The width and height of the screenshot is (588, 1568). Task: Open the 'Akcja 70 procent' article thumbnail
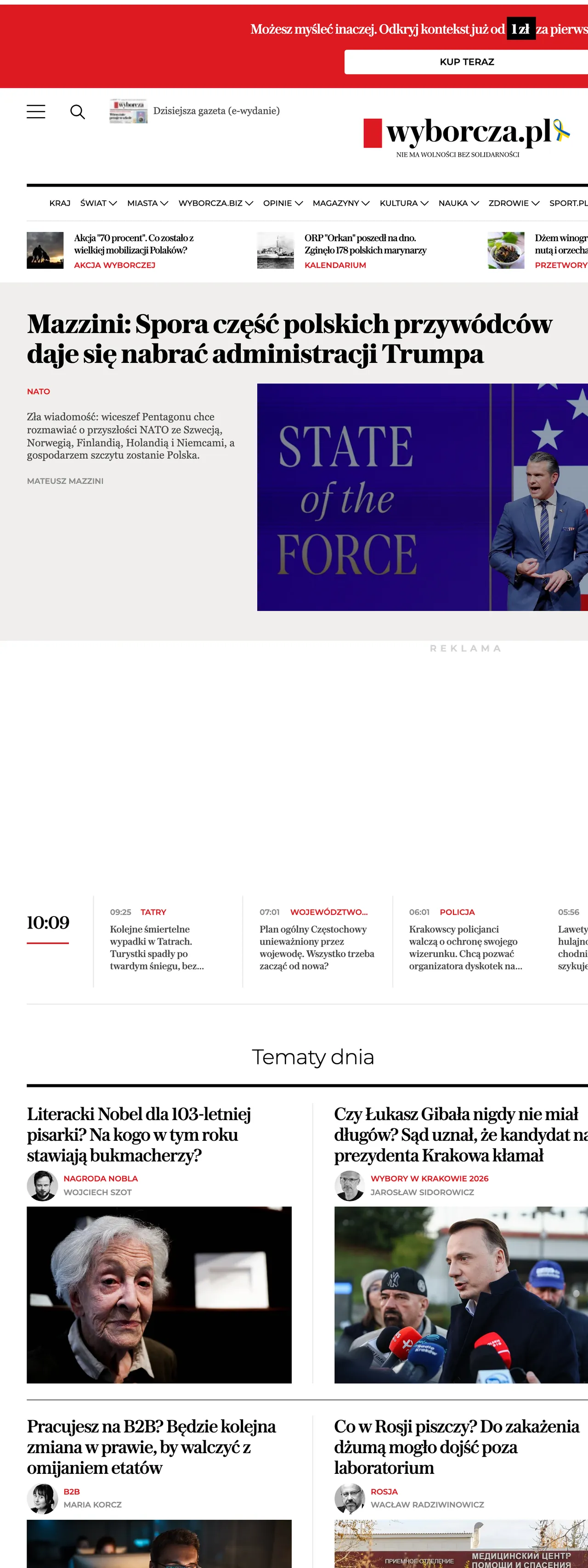click(45, 250)
